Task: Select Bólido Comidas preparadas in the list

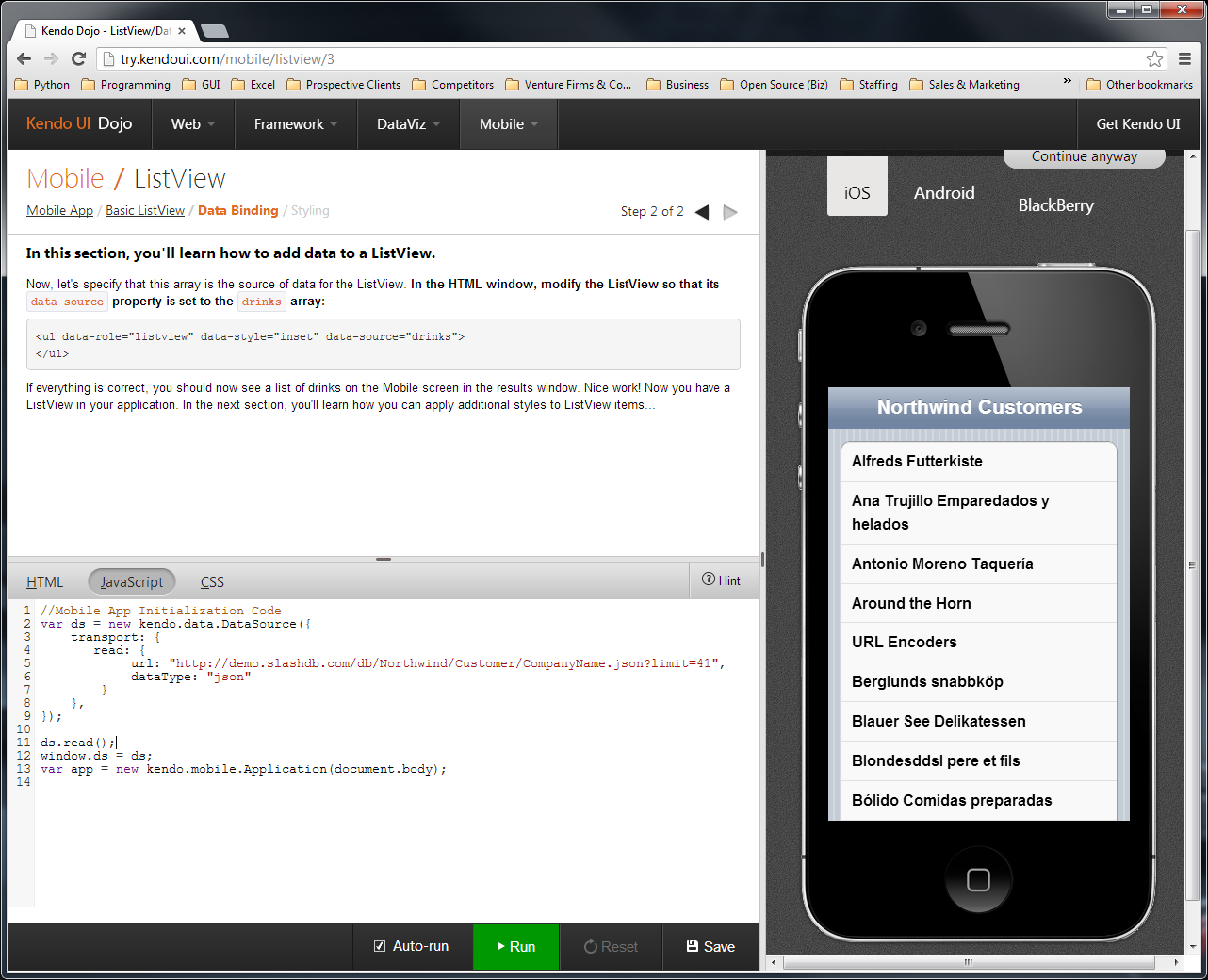Action: point(979,801)
